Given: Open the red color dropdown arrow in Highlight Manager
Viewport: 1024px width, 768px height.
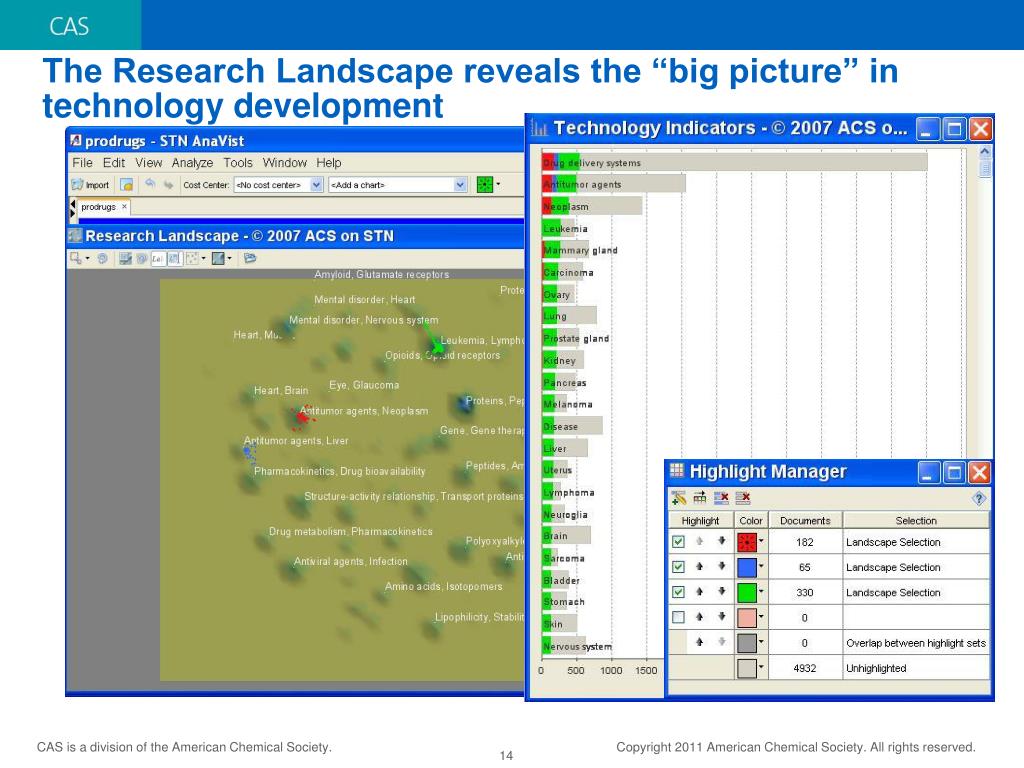Looking at the screenshot, I should [x=761, y=541].
